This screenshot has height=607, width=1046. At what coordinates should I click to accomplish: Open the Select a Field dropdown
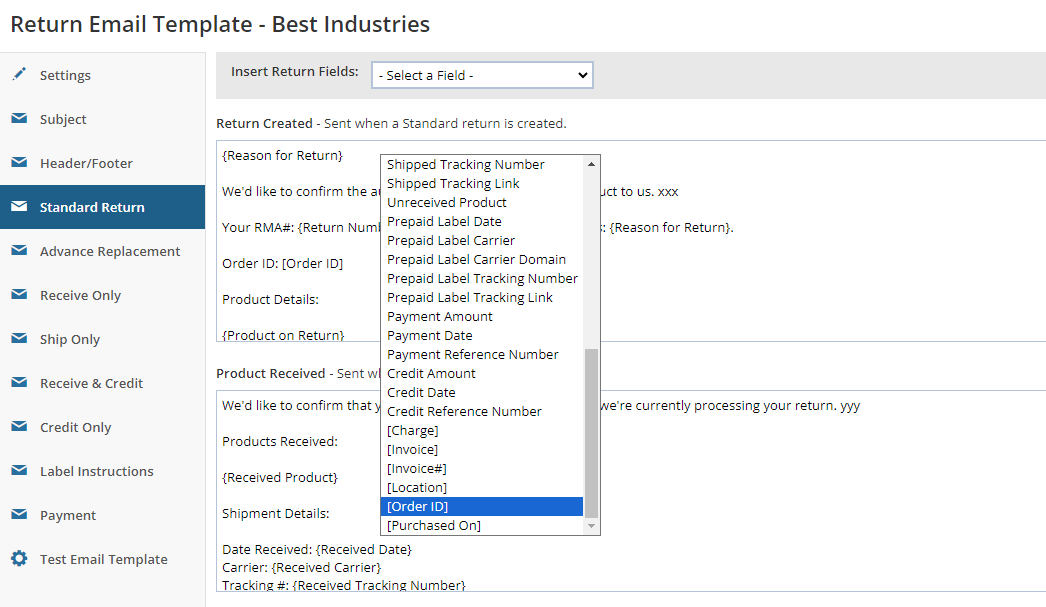[x=482, y=75]
